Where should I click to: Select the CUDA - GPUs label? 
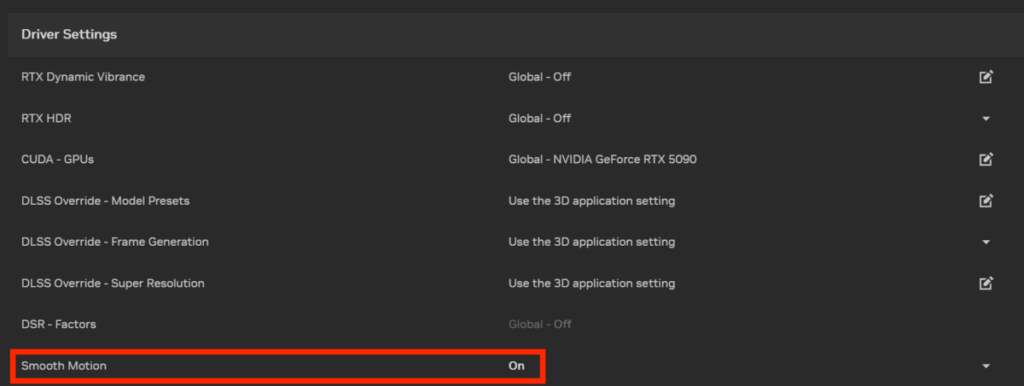tap(57, 159)
